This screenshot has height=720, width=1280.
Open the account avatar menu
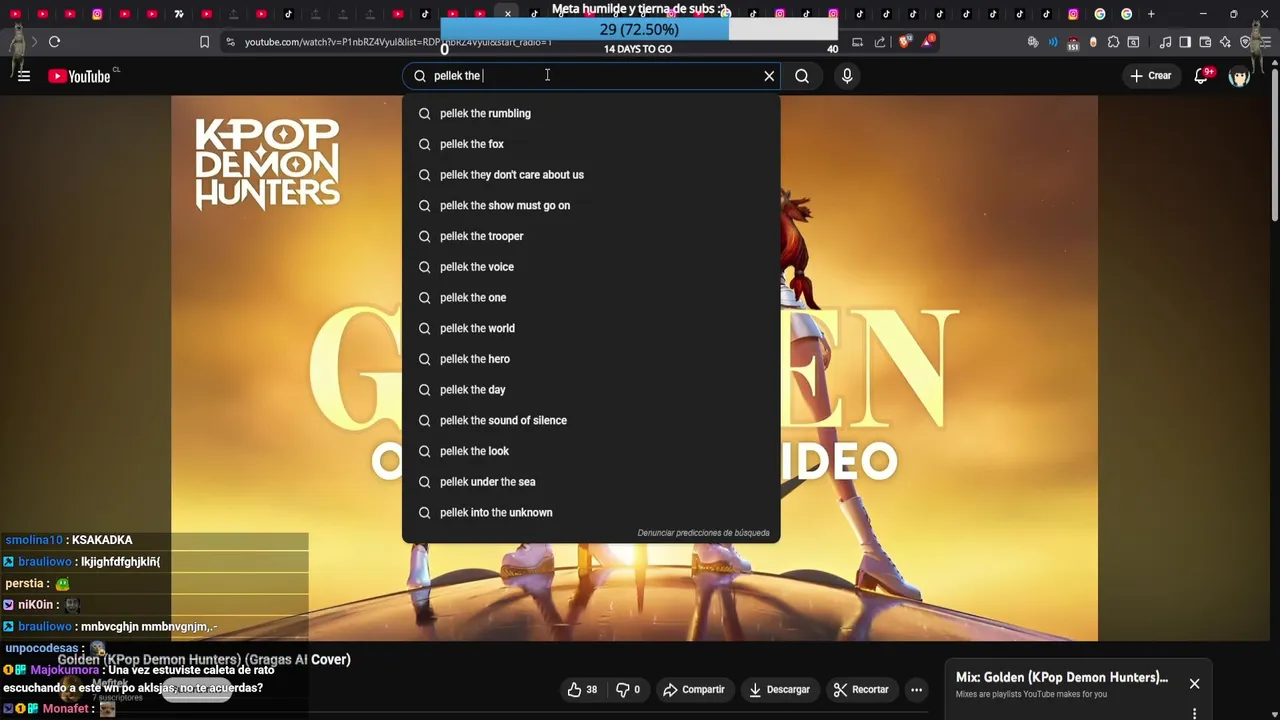click(1239, 76)
